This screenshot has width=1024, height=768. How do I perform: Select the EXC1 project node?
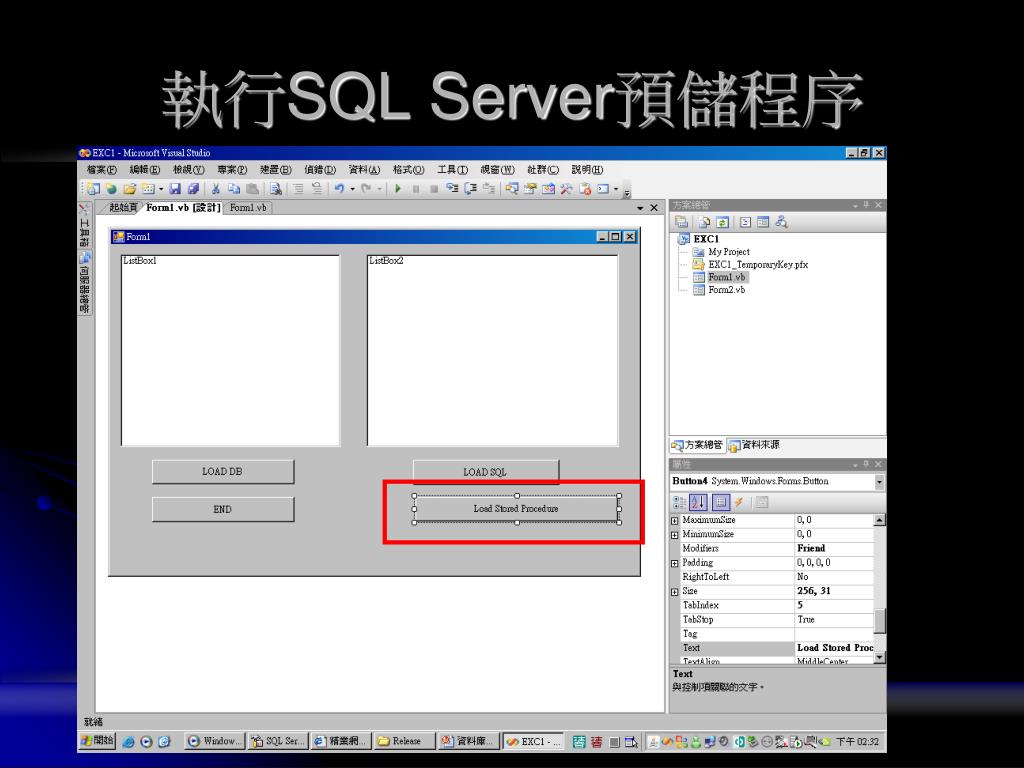(x=706, y=239)
